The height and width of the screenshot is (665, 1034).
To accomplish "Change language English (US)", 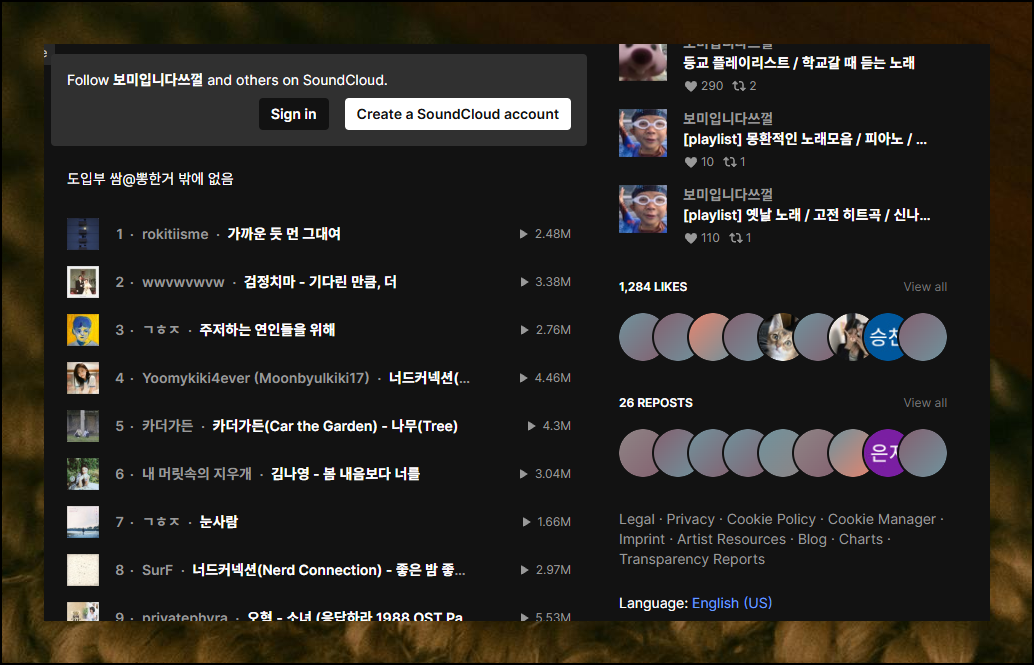I will click(x=731, y=603).
